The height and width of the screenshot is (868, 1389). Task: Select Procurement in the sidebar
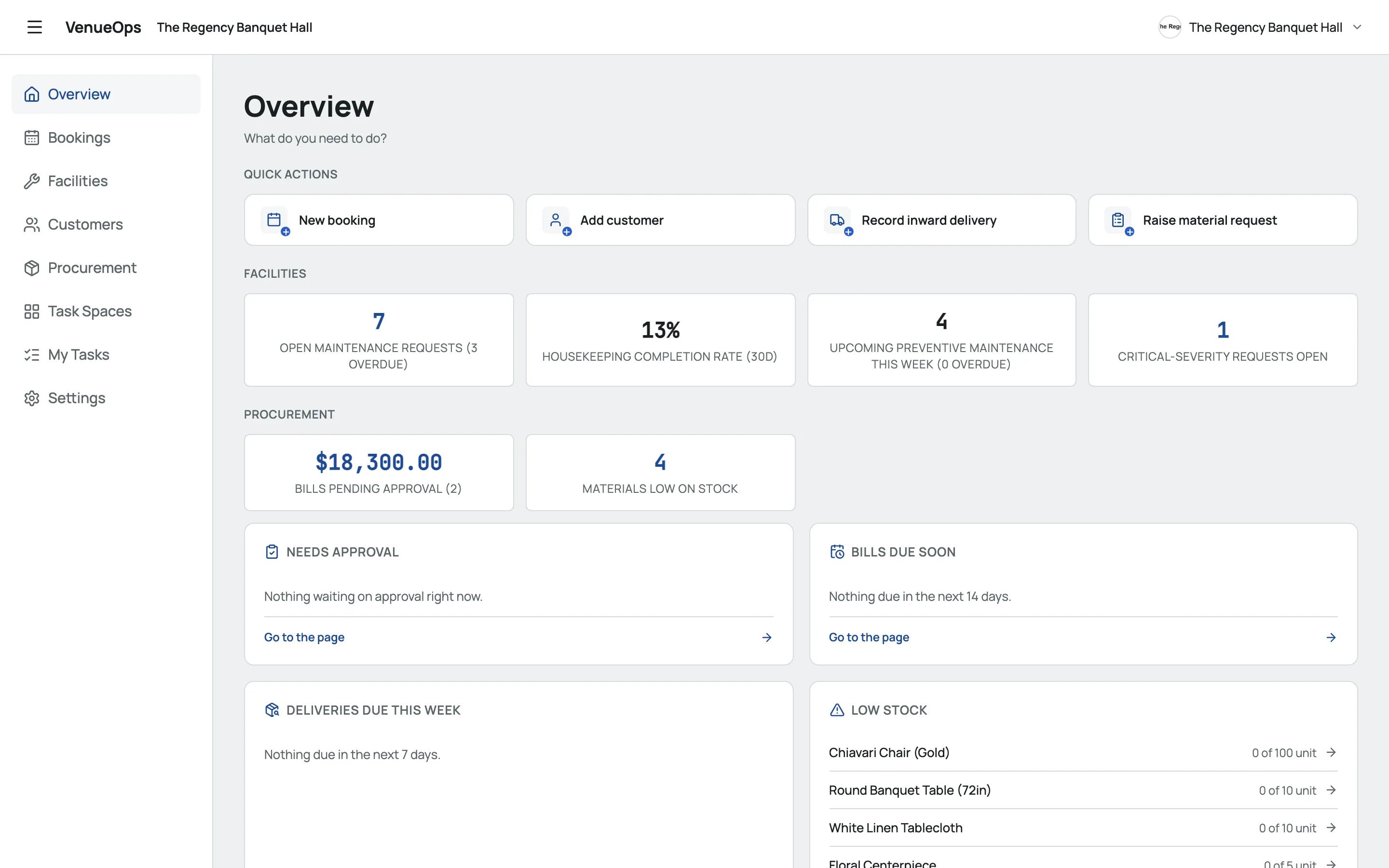point(106,268)
